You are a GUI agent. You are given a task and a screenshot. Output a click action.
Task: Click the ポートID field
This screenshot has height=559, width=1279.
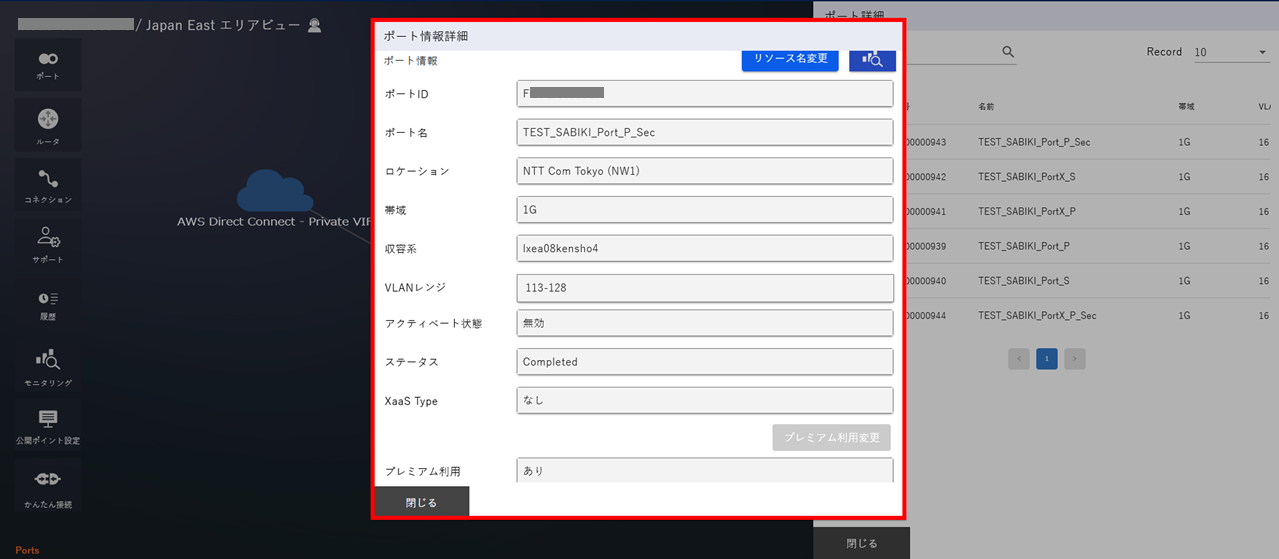pyautogui.click(x=705, y=93)
